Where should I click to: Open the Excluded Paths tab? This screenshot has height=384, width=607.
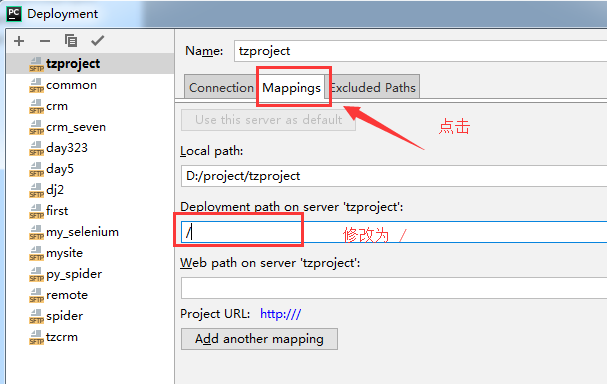coord(372,87)
